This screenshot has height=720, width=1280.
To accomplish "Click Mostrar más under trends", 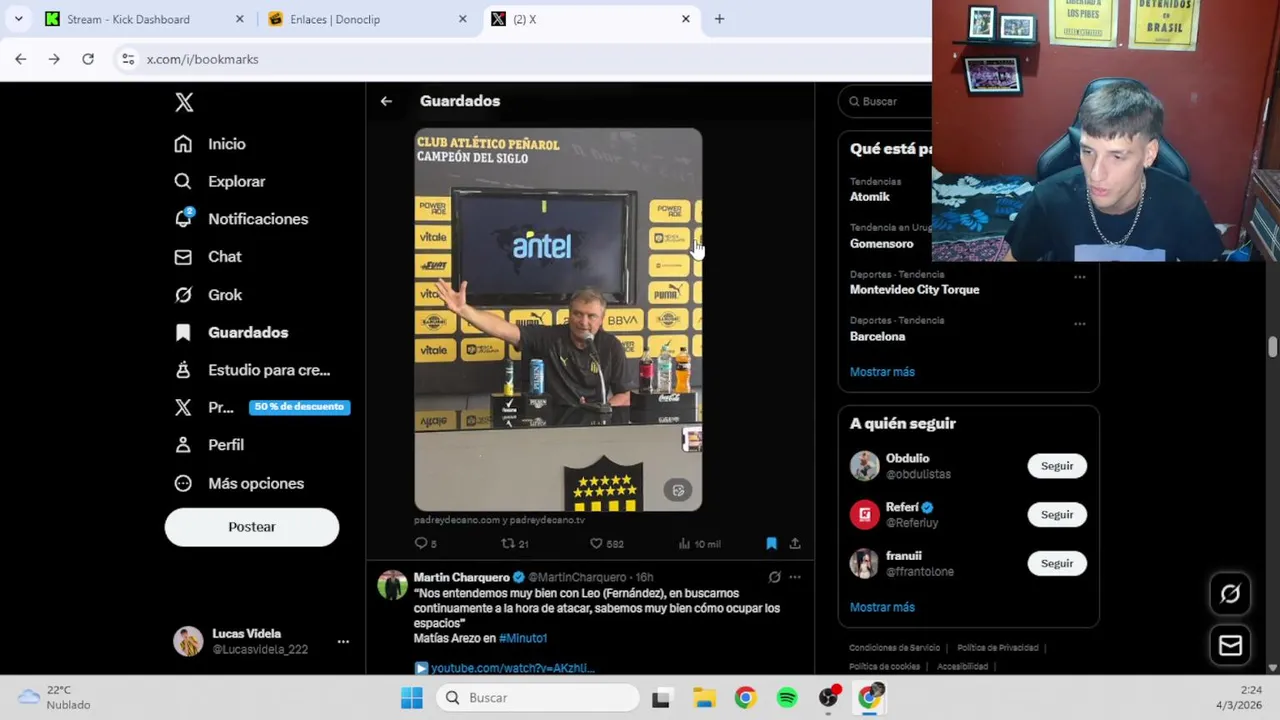I will (882, 372).
